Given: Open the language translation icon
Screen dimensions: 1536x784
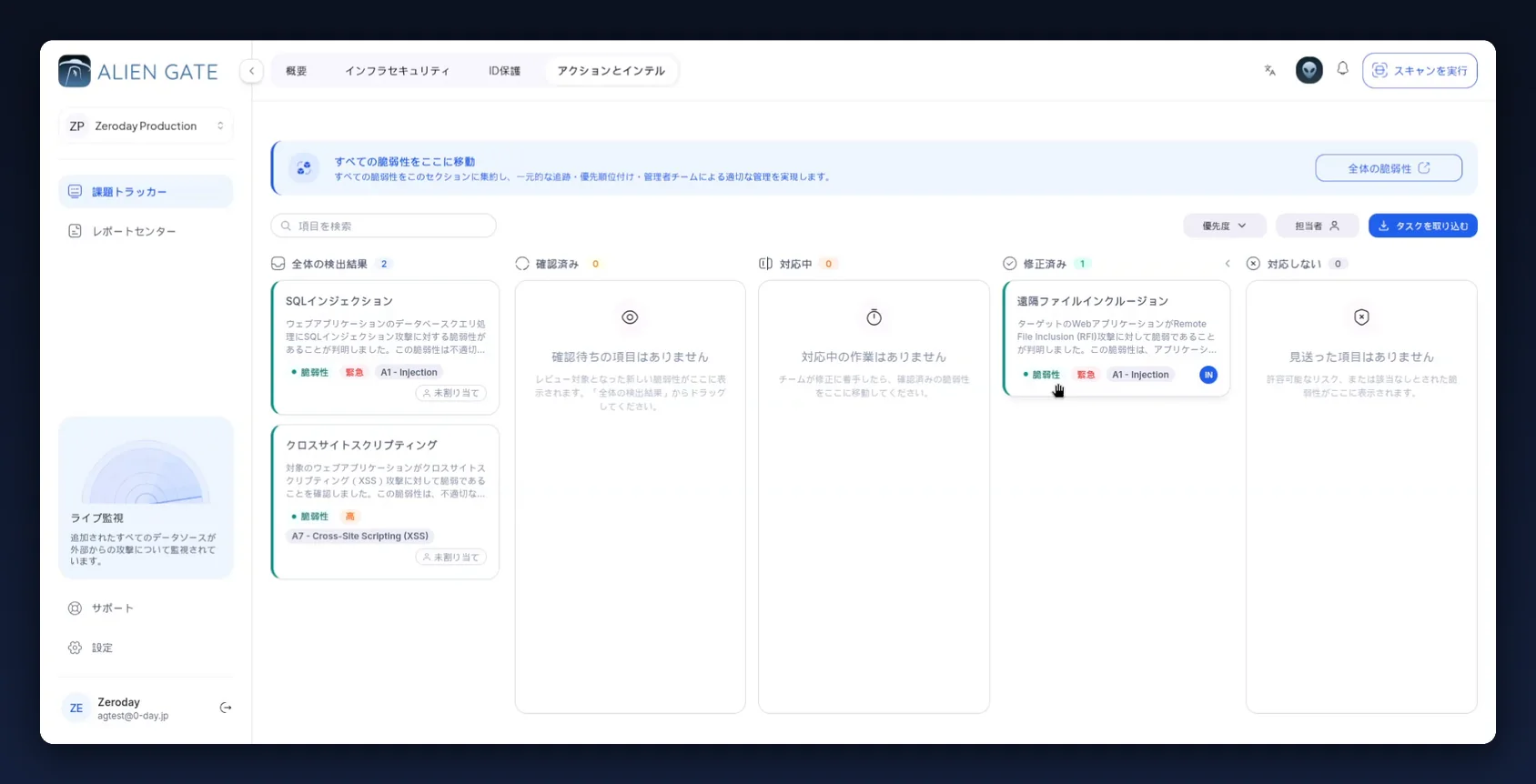Looking at the screenshot, I should click(x=1270, y=70).
